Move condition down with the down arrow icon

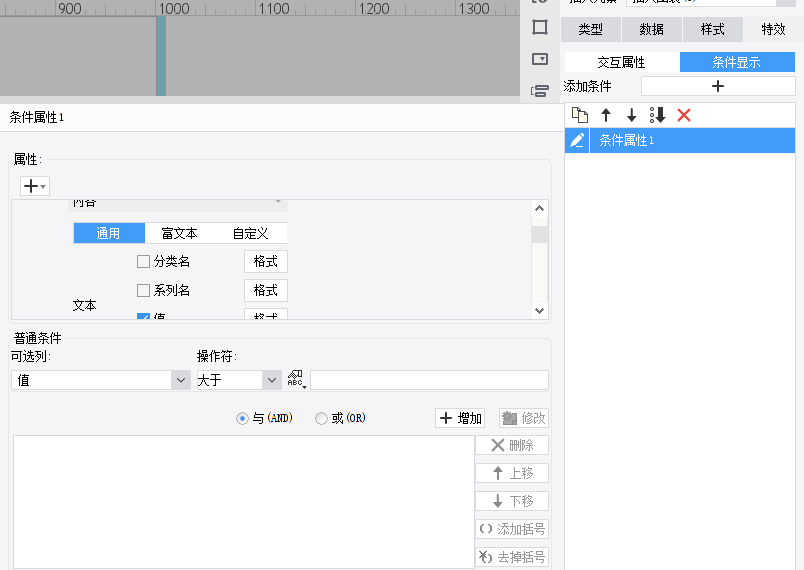tap(631, 115)
